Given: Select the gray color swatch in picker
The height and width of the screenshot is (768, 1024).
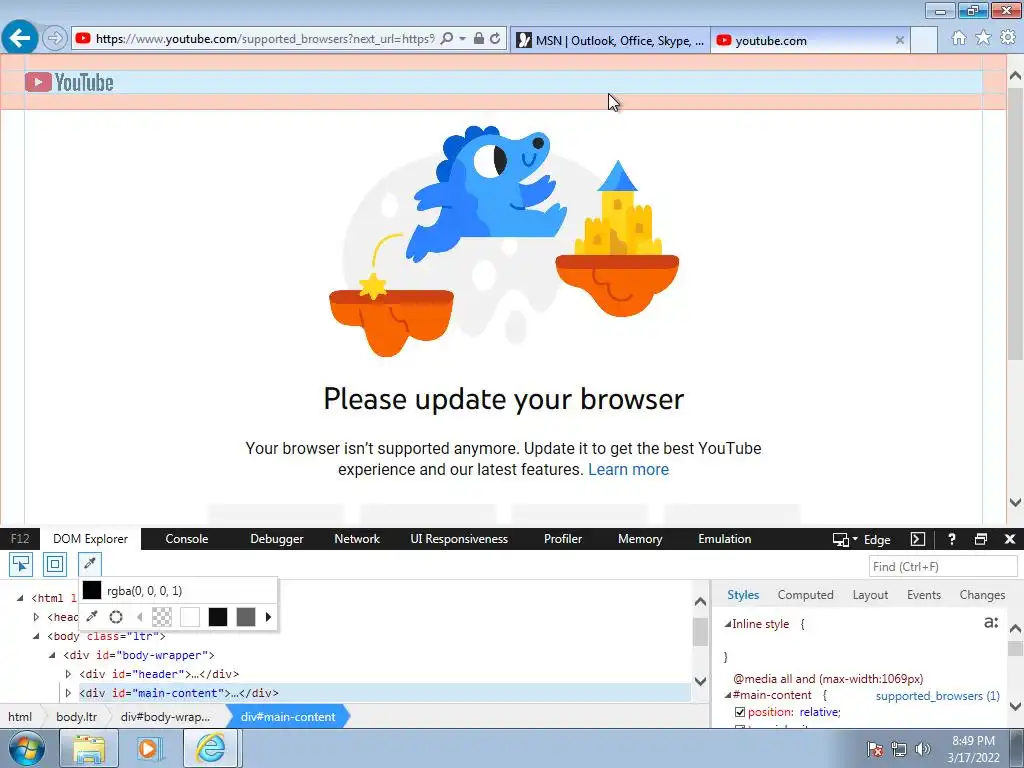Looking at the screenshot, I should (246, 616).
